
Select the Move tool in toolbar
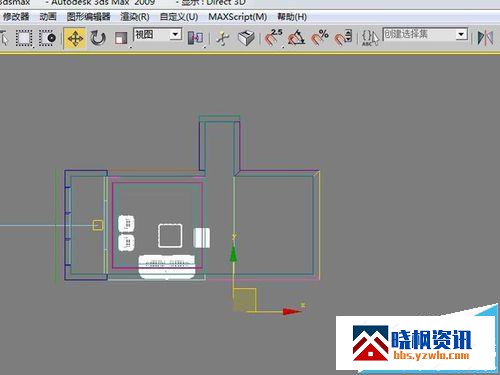(x=75, y=39)
